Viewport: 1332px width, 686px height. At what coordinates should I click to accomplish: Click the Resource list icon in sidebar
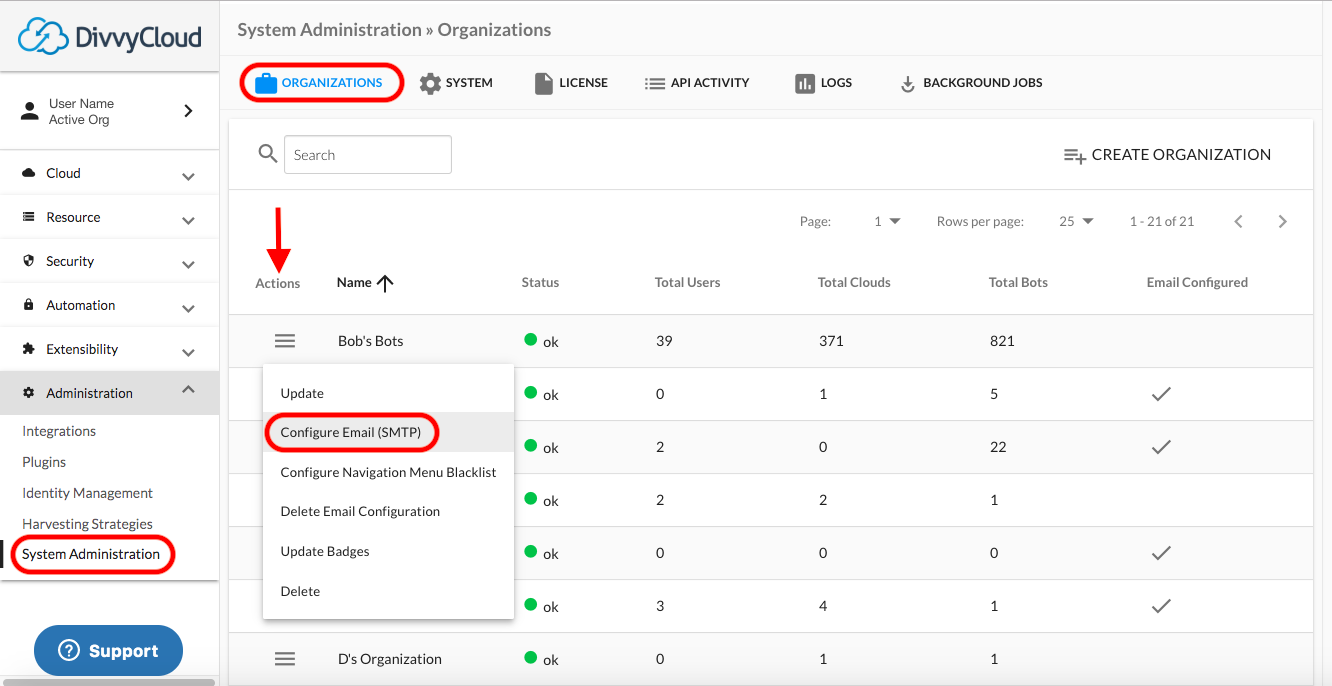(29, 217)
